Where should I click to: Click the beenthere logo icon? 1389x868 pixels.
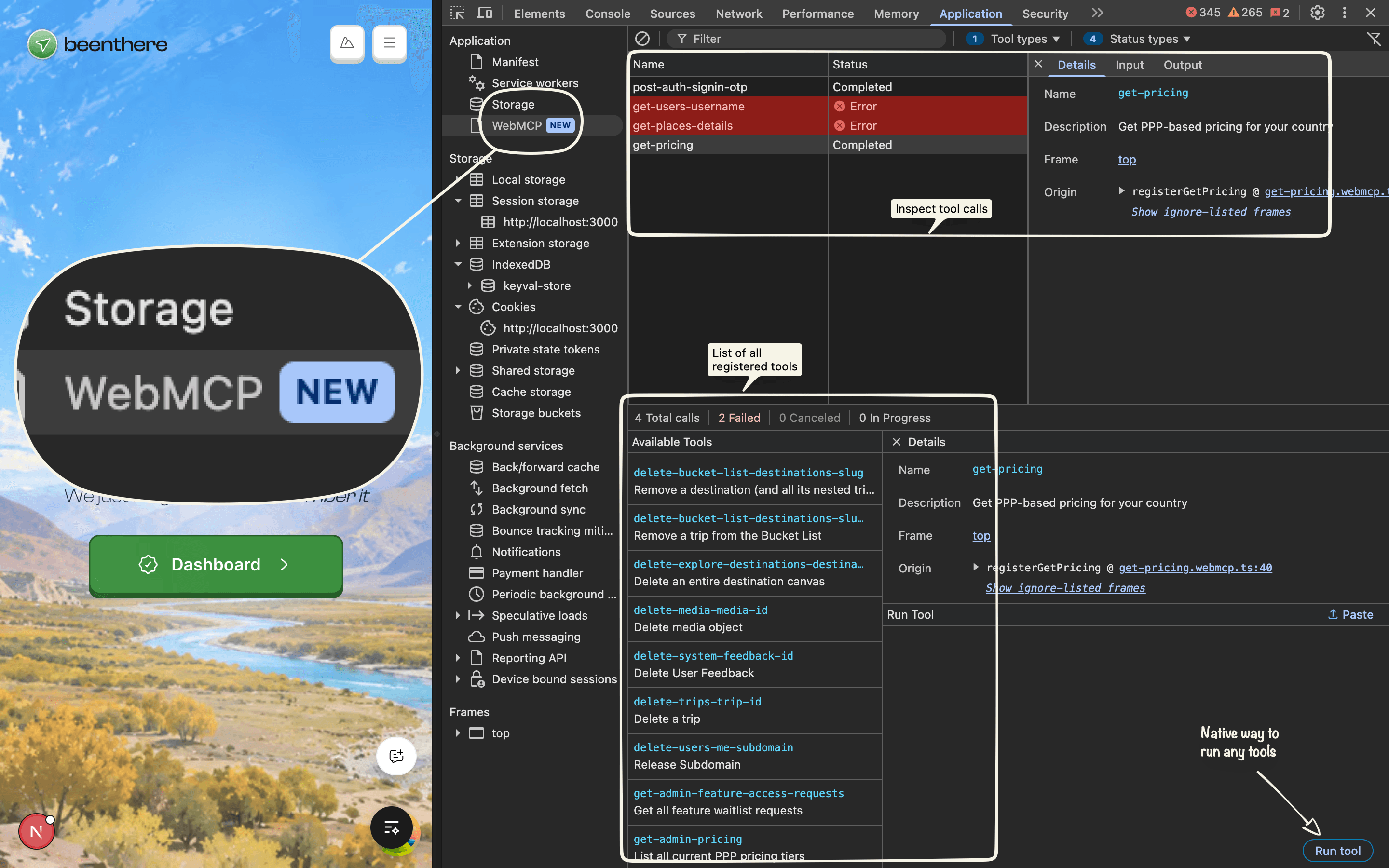[x=42, y=44]
